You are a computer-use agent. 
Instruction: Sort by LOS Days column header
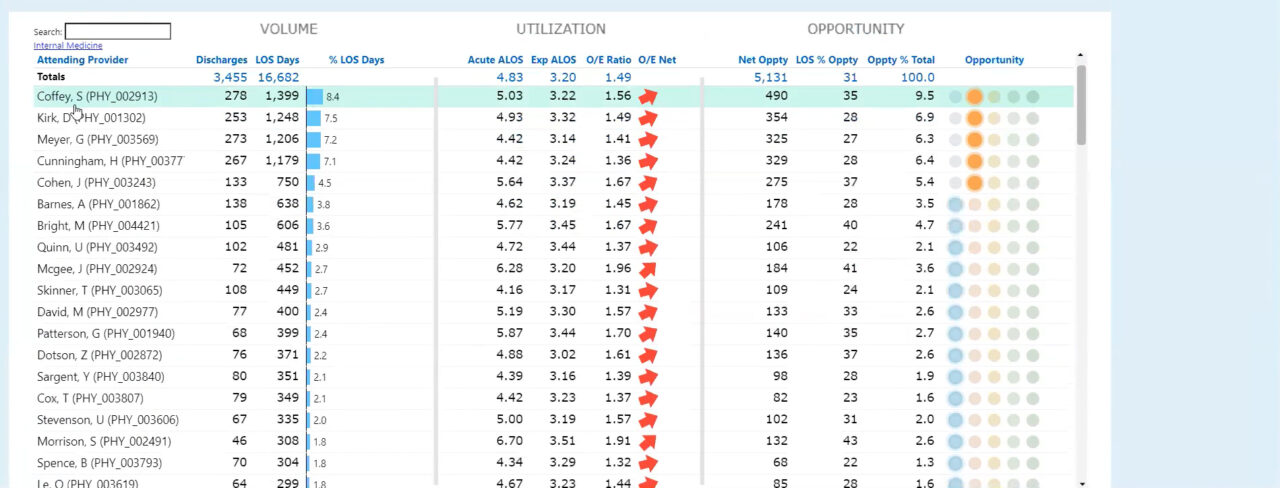pos(277,60)
